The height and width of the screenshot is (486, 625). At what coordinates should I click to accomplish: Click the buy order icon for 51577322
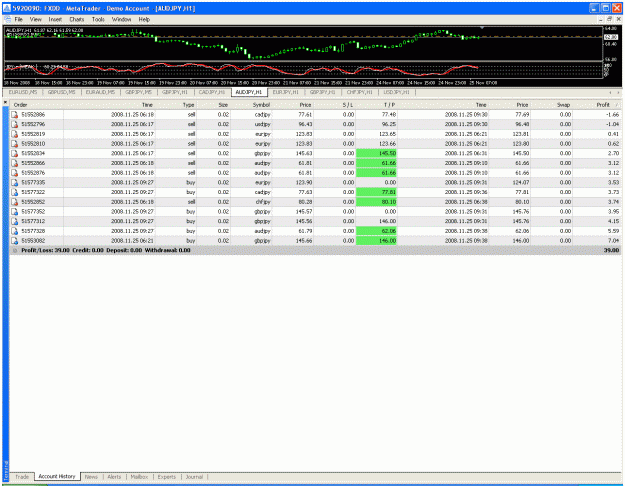[x=14, y=192]
